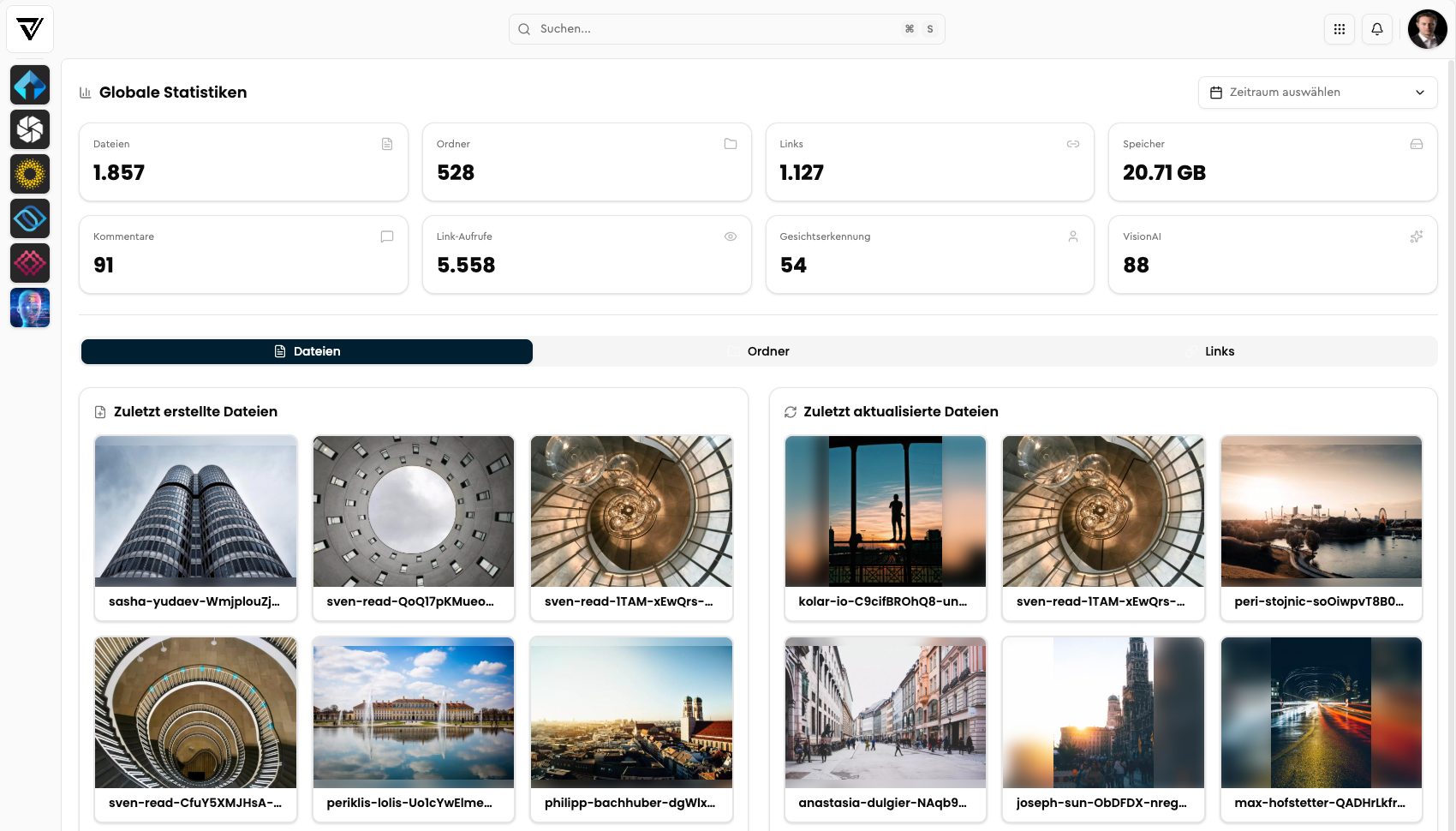Open the periklis-lolis palace thumbnail
Viewport: 1456px width, 831px height.
pos(414,713)
